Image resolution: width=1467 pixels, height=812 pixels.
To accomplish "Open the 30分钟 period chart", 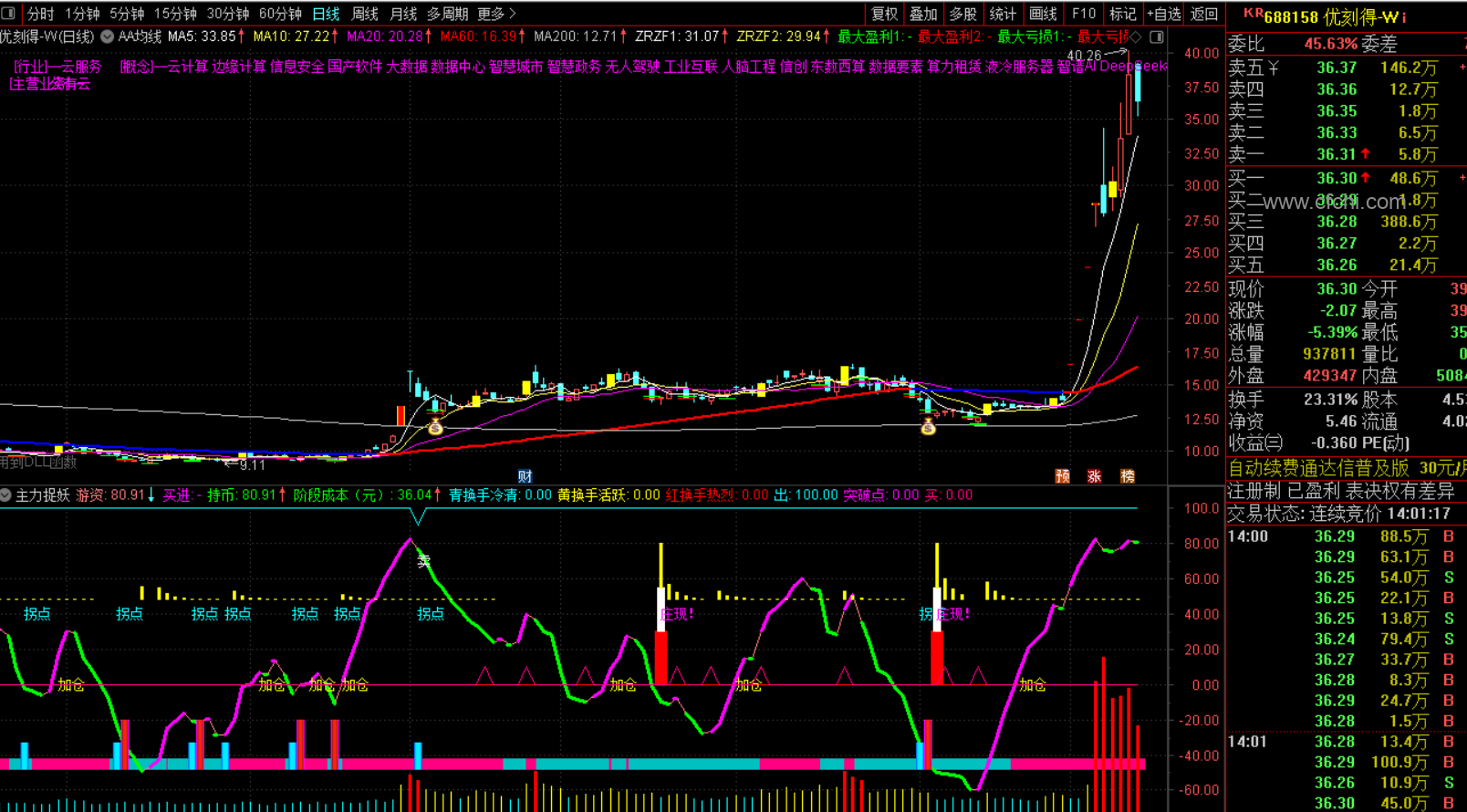I will pyautogui.click(x=228, y=14).
